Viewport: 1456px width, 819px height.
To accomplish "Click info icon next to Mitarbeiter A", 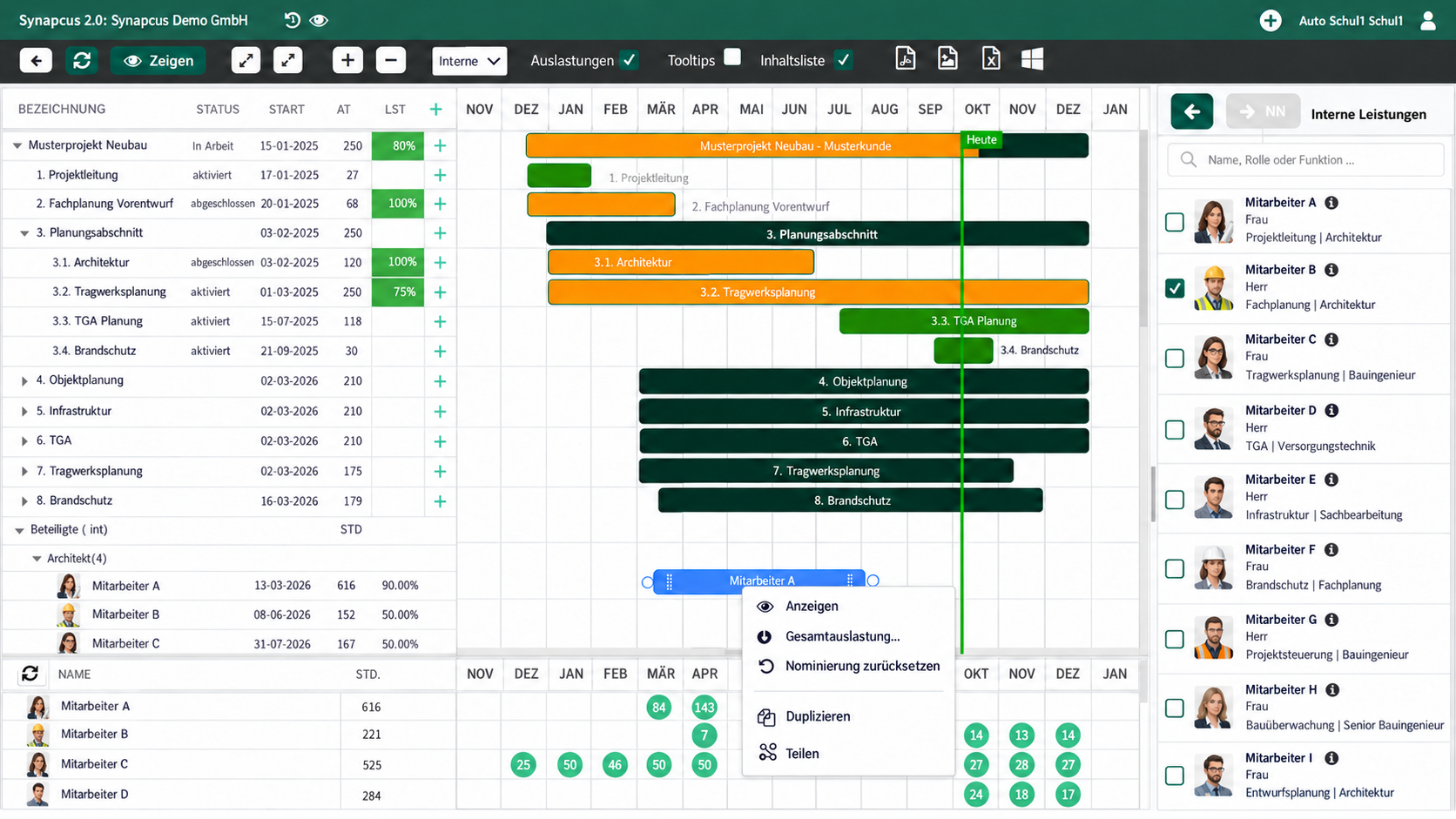I will point(1331,203).
